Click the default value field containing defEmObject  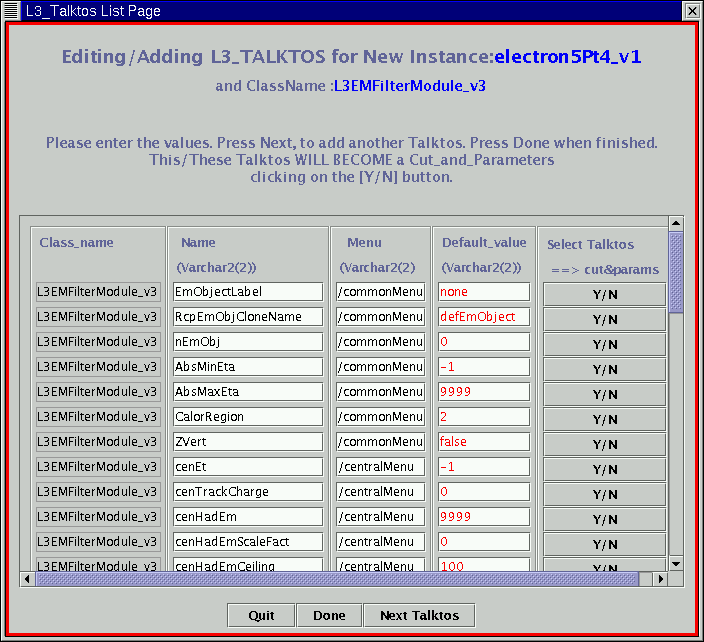pos(483,317)
